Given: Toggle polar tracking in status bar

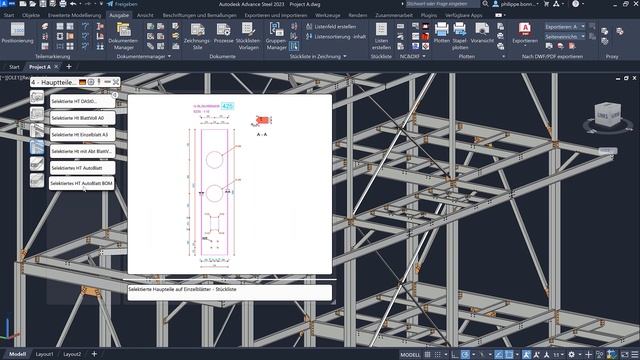Looking at the screenshot, I should point(465,355).
